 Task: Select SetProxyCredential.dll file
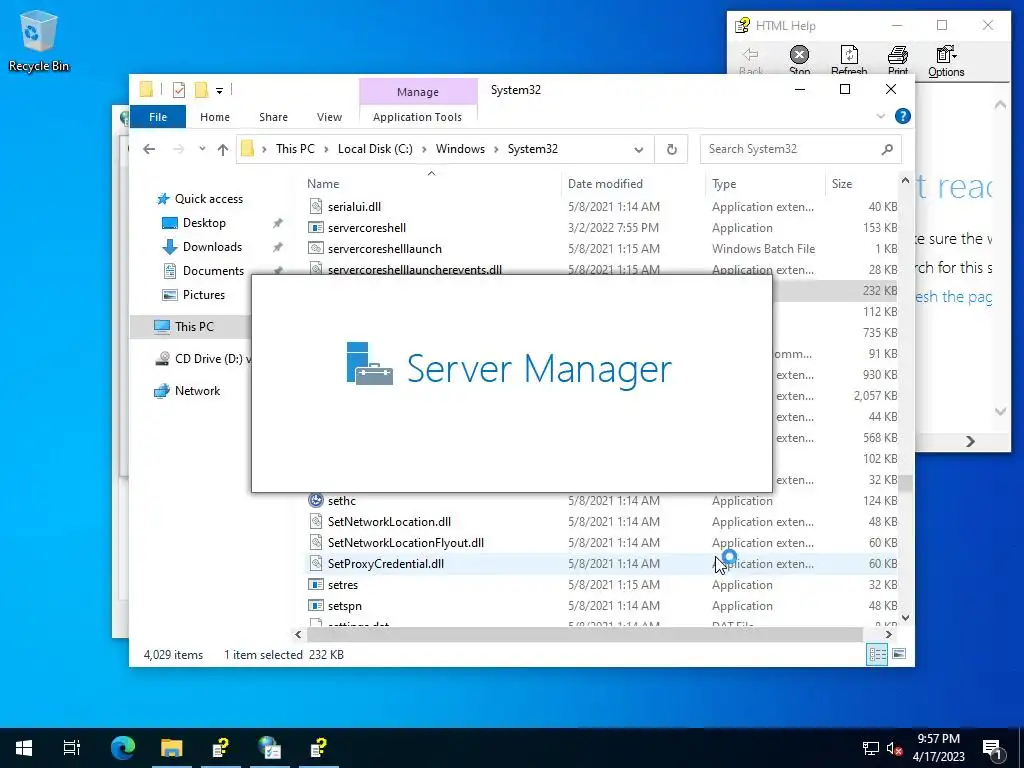pyautogui.click(x=385, y=564)
